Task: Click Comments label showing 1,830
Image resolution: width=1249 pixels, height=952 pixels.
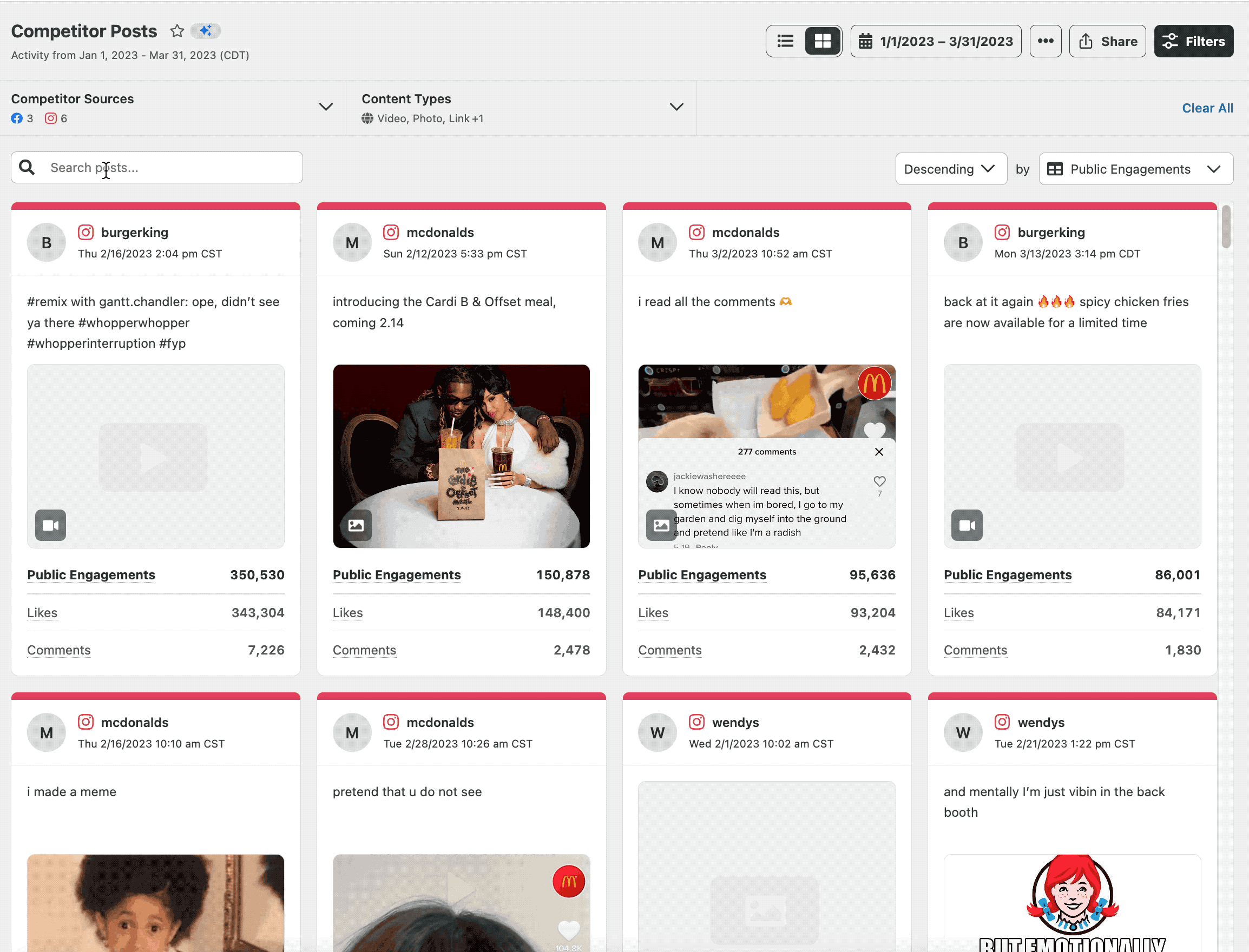Action: coord(975,650)
